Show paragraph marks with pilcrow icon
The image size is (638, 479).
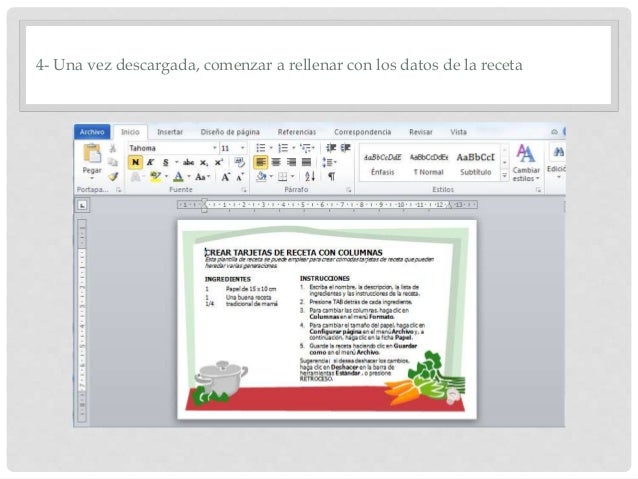point(331,176)
